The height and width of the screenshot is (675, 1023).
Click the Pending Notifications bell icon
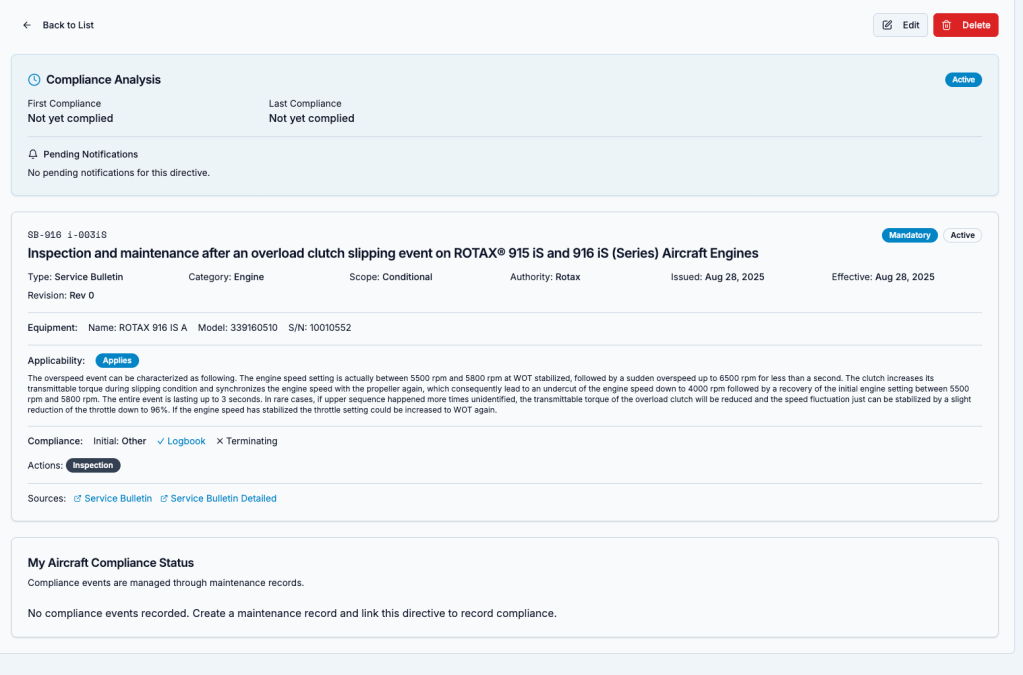[x=33, y=154]
